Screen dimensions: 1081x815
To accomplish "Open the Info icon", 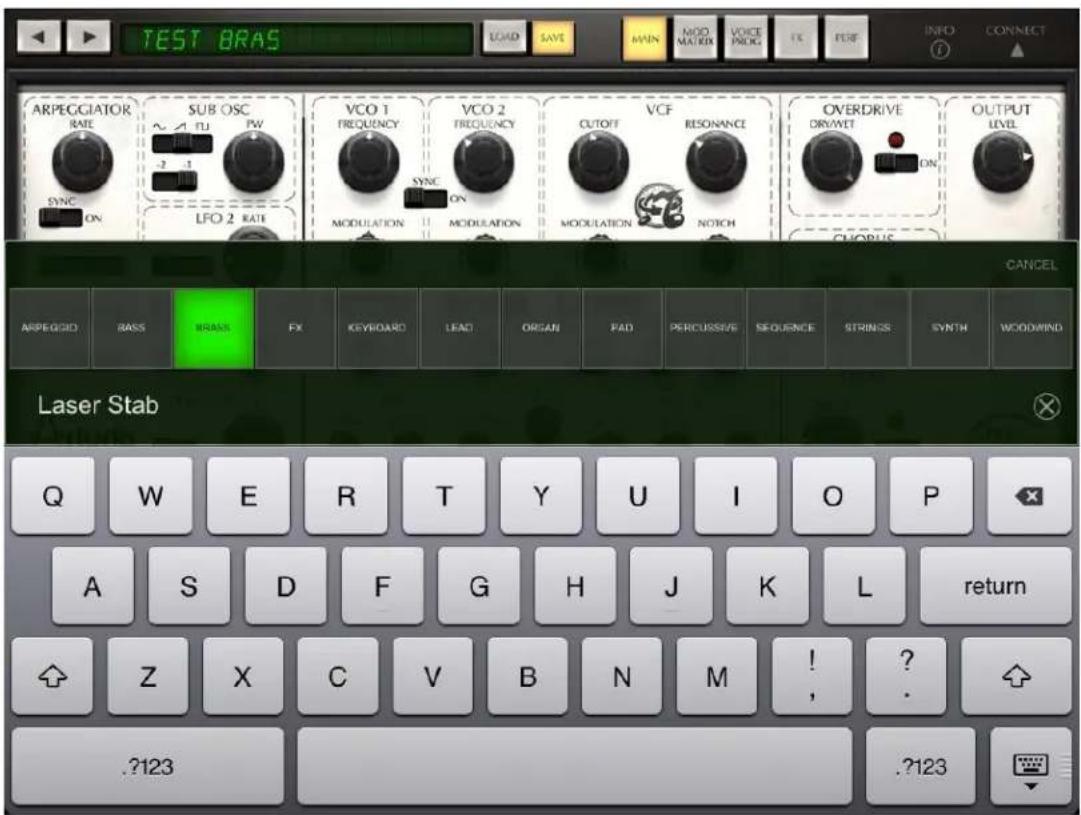I will (x=940, y=50).
